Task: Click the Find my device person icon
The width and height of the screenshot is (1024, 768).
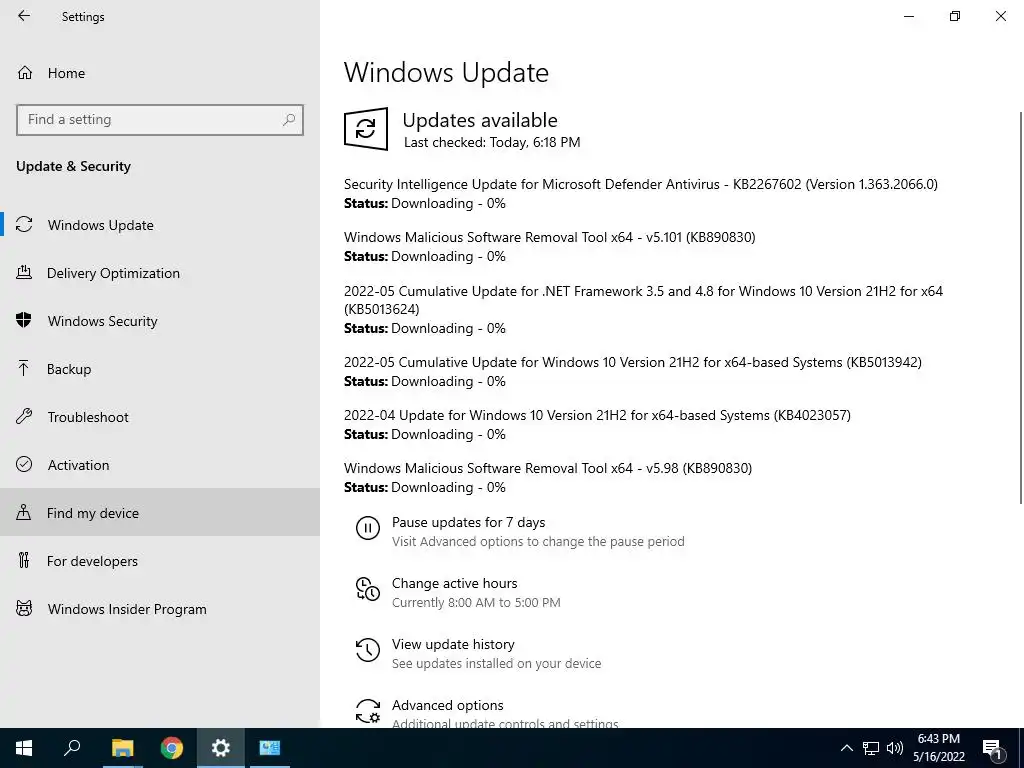Action: (x=24, y=512)
